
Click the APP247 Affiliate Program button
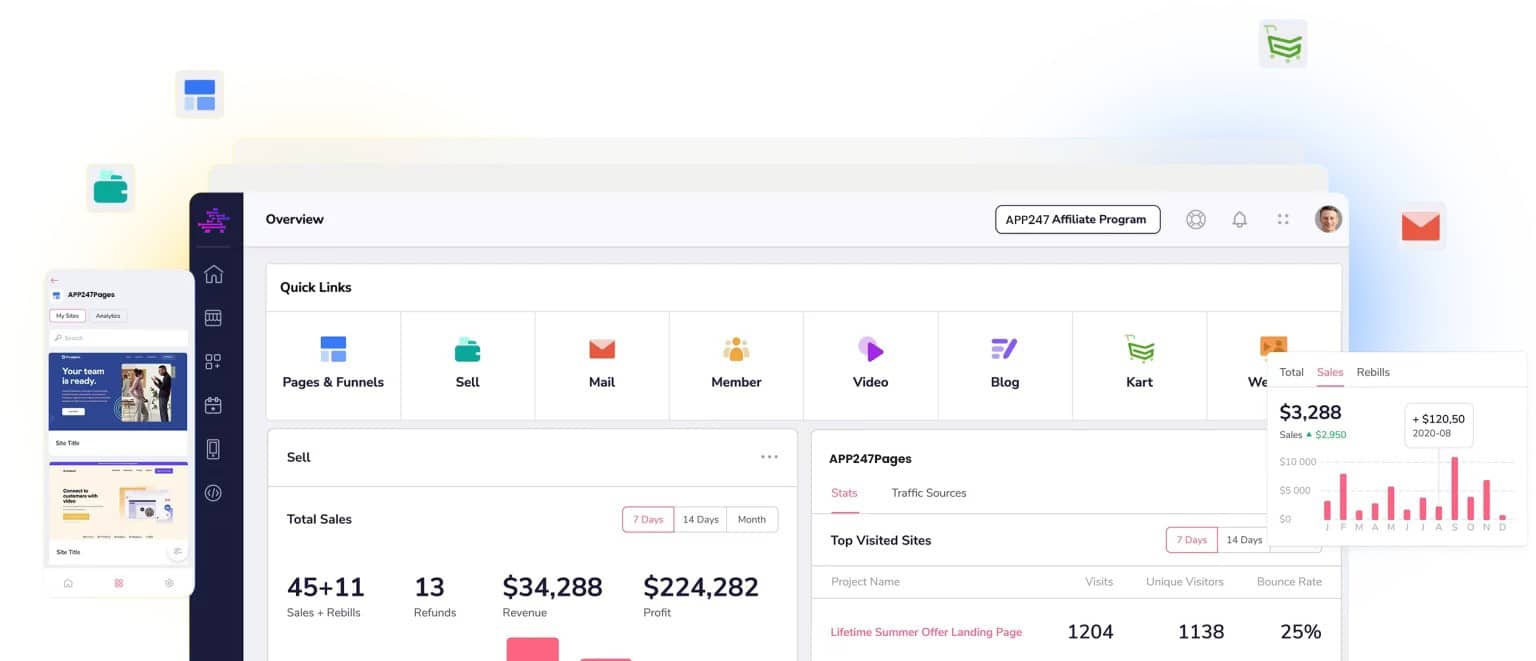coord(1077,220)
